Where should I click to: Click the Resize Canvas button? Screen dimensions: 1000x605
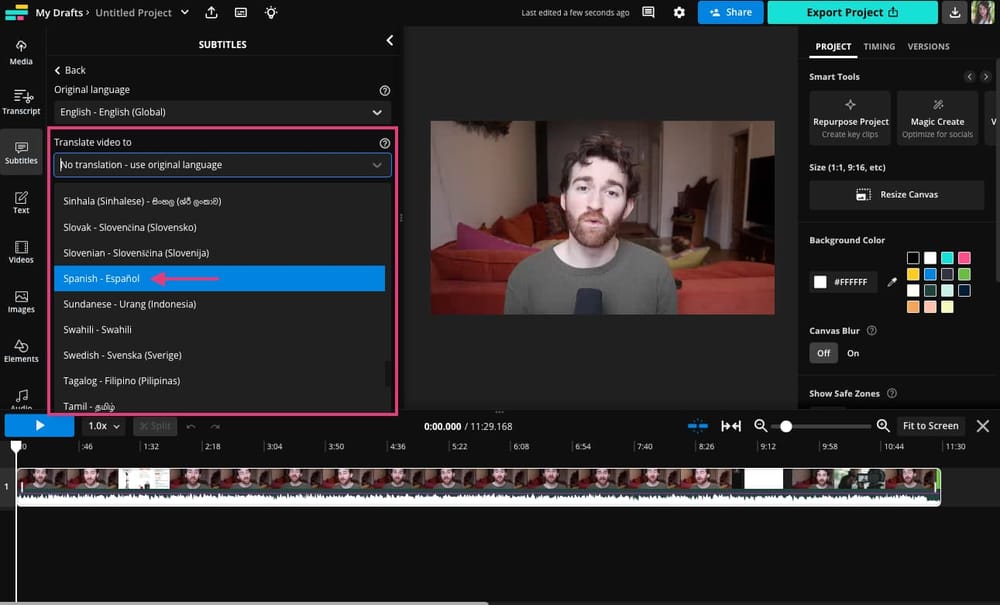[x=896, y=195]
